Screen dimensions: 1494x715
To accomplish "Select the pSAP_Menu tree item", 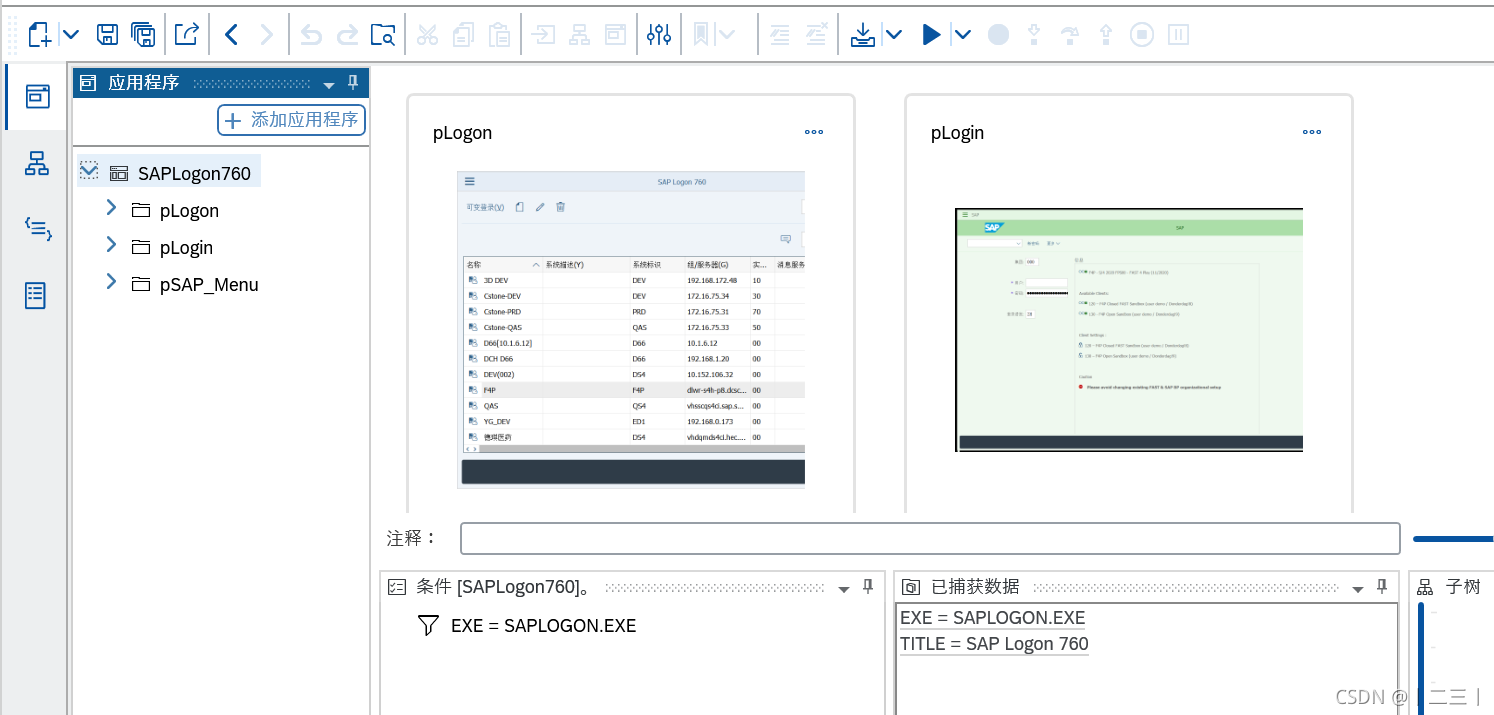I will (x=209, y=285).
